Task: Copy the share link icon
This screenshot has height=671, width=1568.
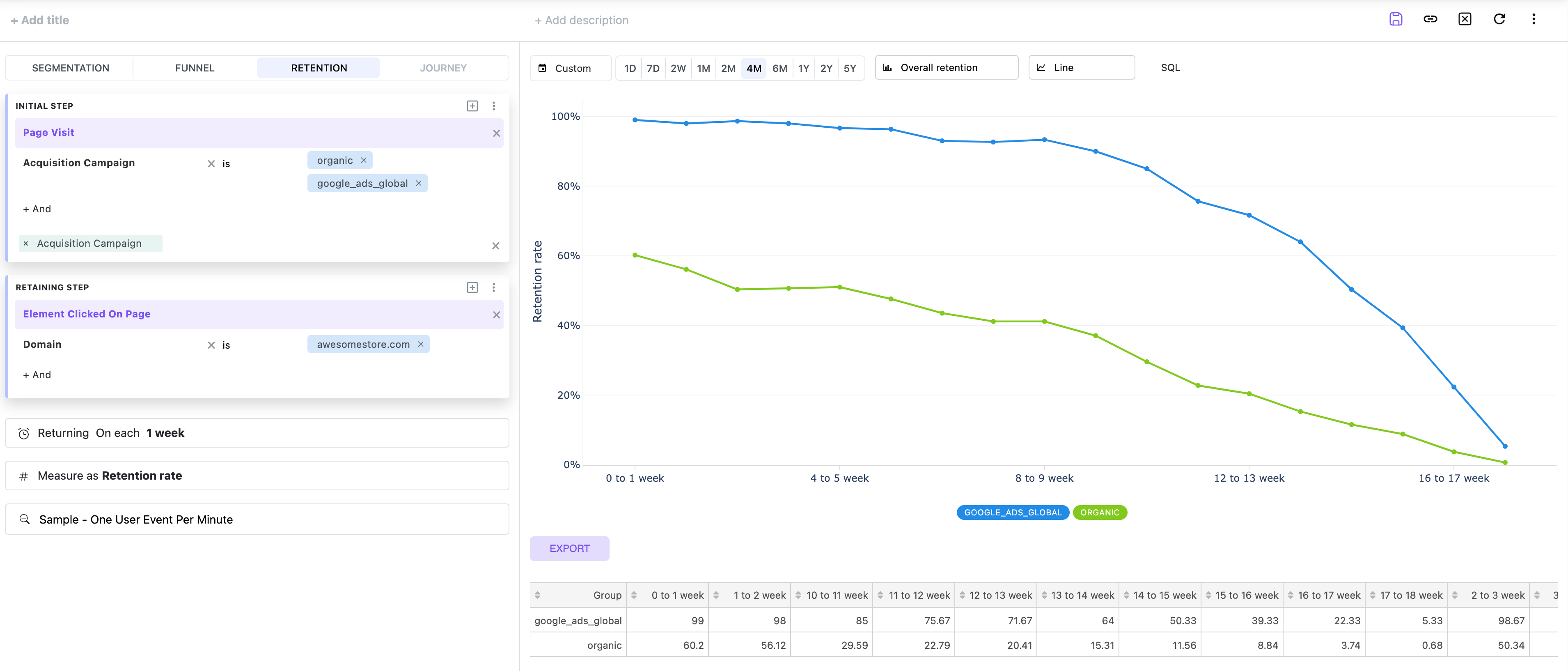Action: (1430, 19)
